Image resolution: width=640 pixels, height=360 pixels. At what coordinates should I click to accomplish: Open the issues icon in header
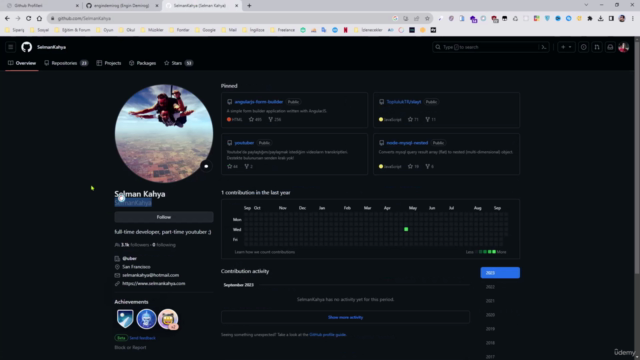pyautogui.click(x=584, y=47)
